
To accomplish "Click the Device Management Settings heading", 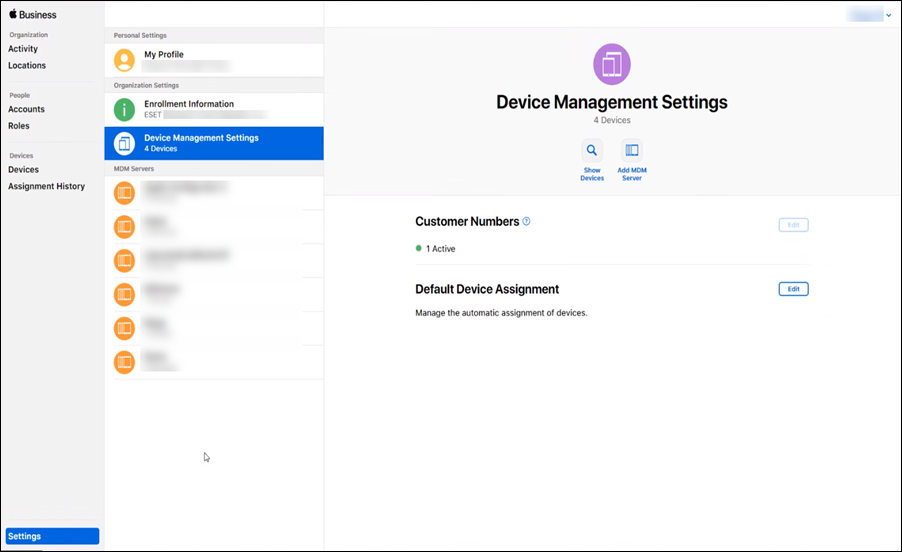I will coord(611,102).
